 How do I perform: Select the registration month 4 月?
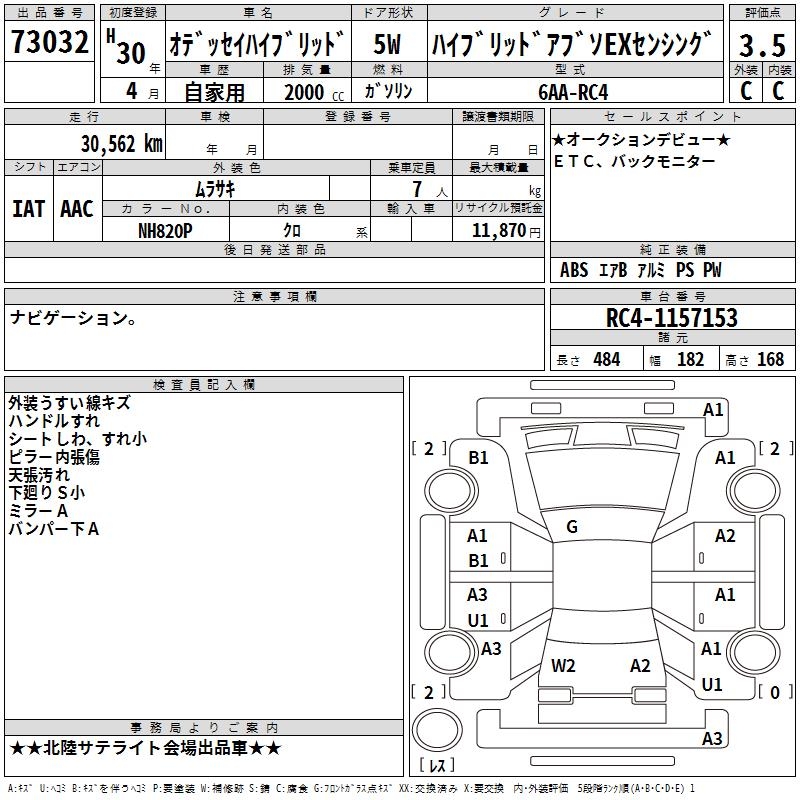click(142, 91)
